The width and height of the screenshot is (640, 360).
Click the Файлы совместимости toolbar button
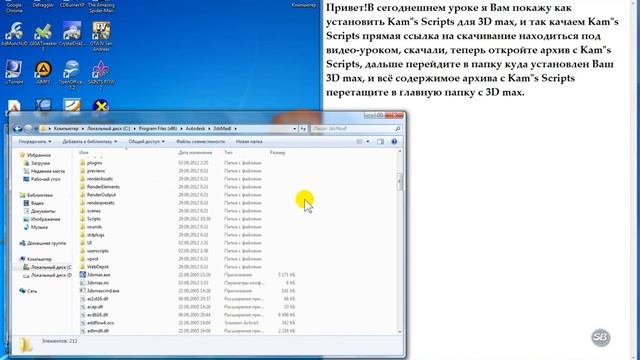(200, 142)
